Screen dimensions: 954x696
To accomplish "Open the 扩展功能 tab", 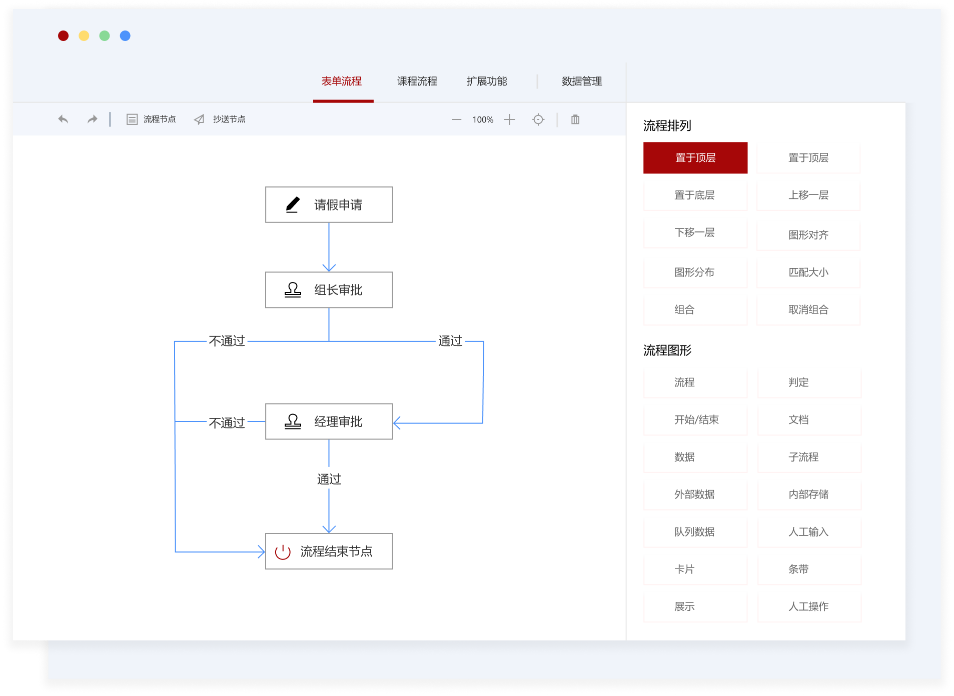I will coord(486,81).
